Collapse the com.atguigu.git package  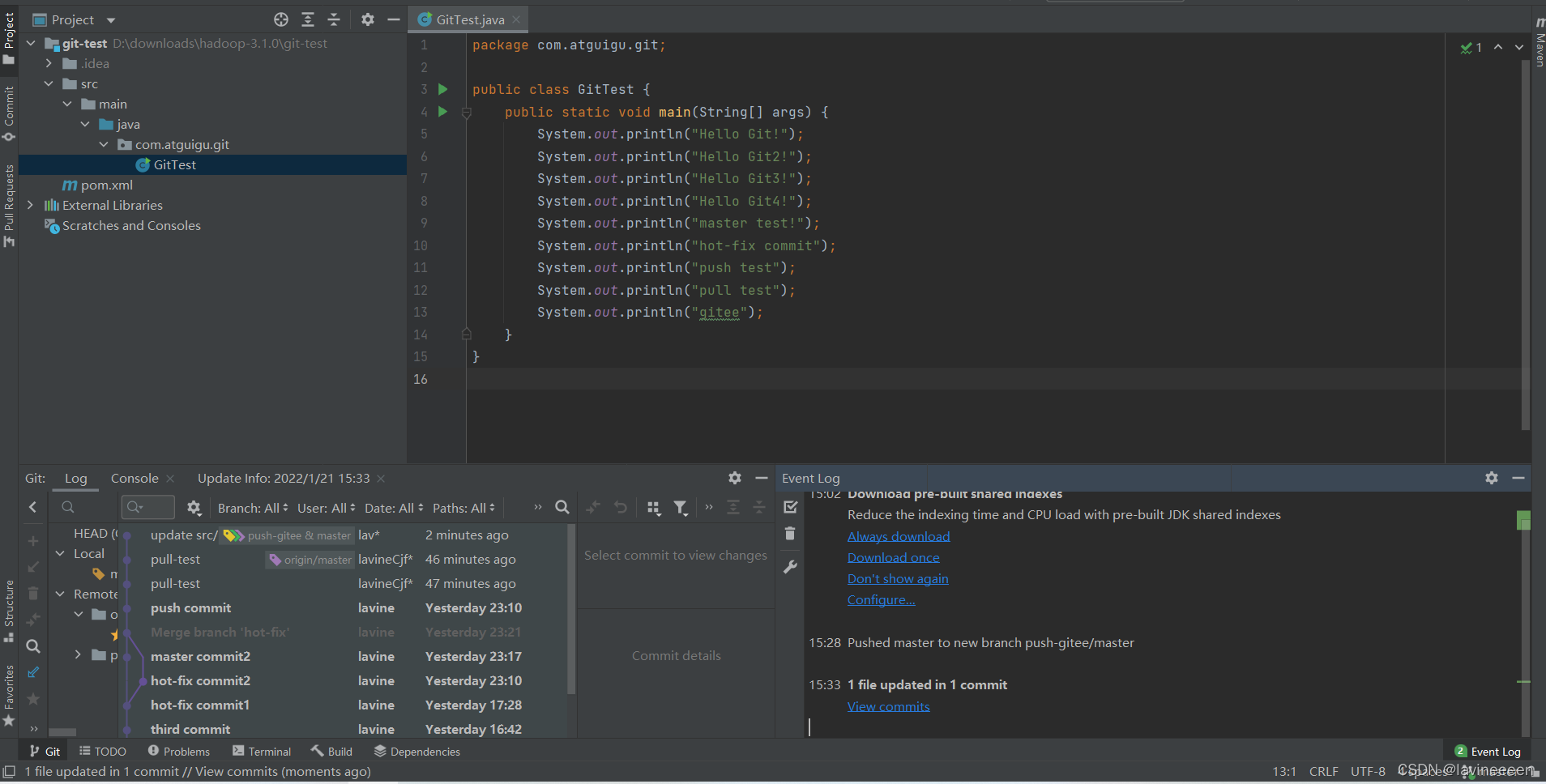tap(104, 144)
